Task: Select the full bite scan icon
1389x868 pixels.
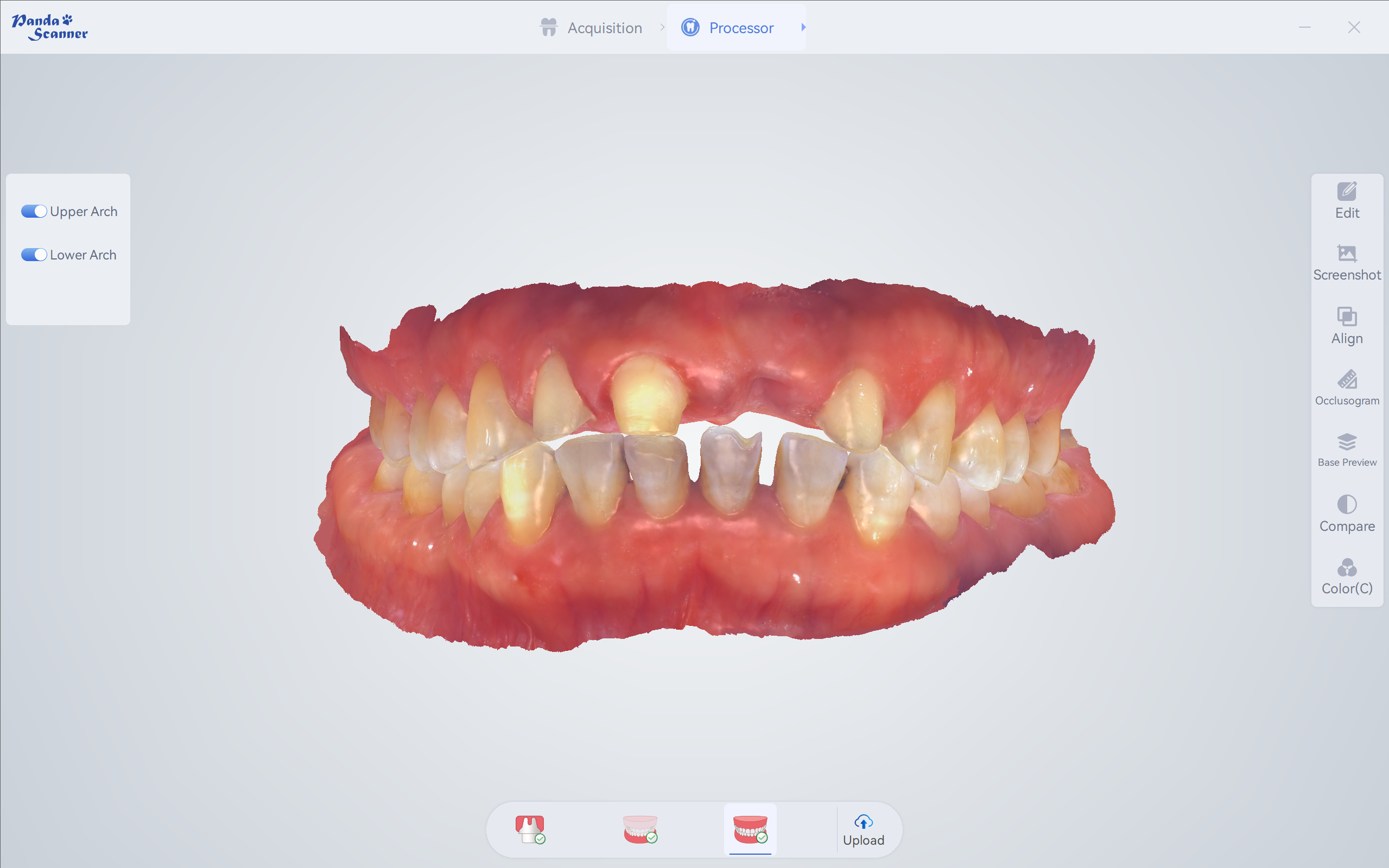Action: 750,829
